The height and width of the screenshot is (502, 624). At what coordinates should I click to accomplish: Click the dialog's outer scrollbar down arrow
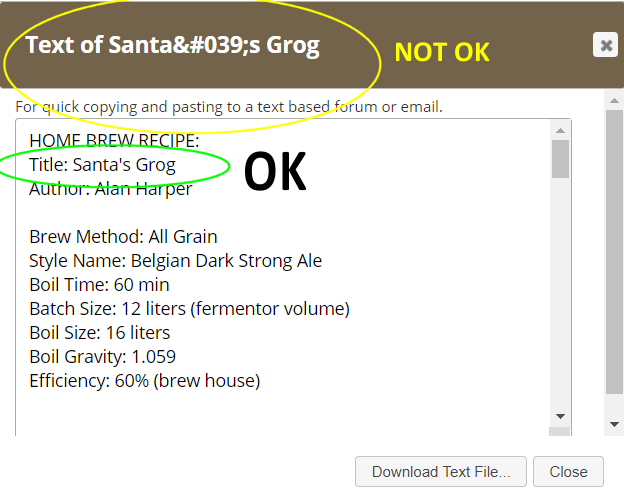[x=614, y=424]
